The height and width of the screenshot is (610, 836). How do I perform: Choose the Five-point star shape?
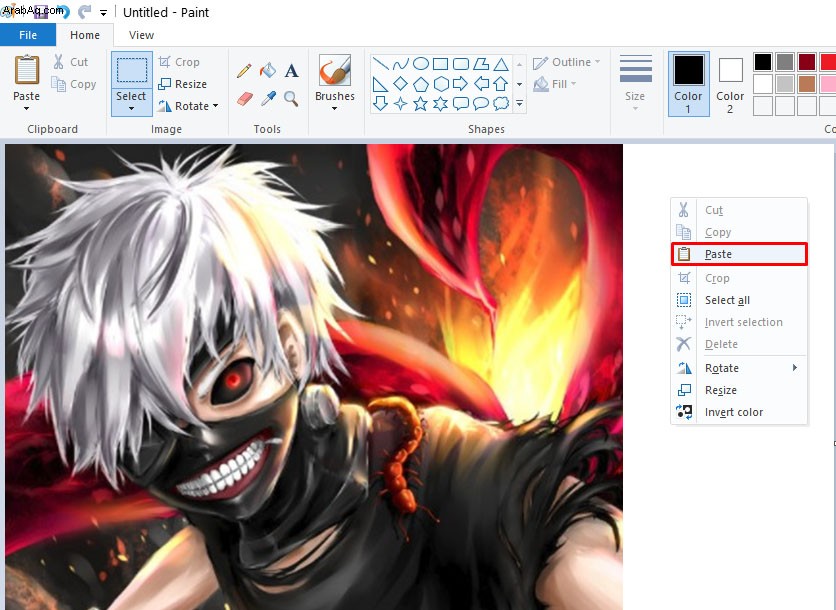tap(421, 103)
